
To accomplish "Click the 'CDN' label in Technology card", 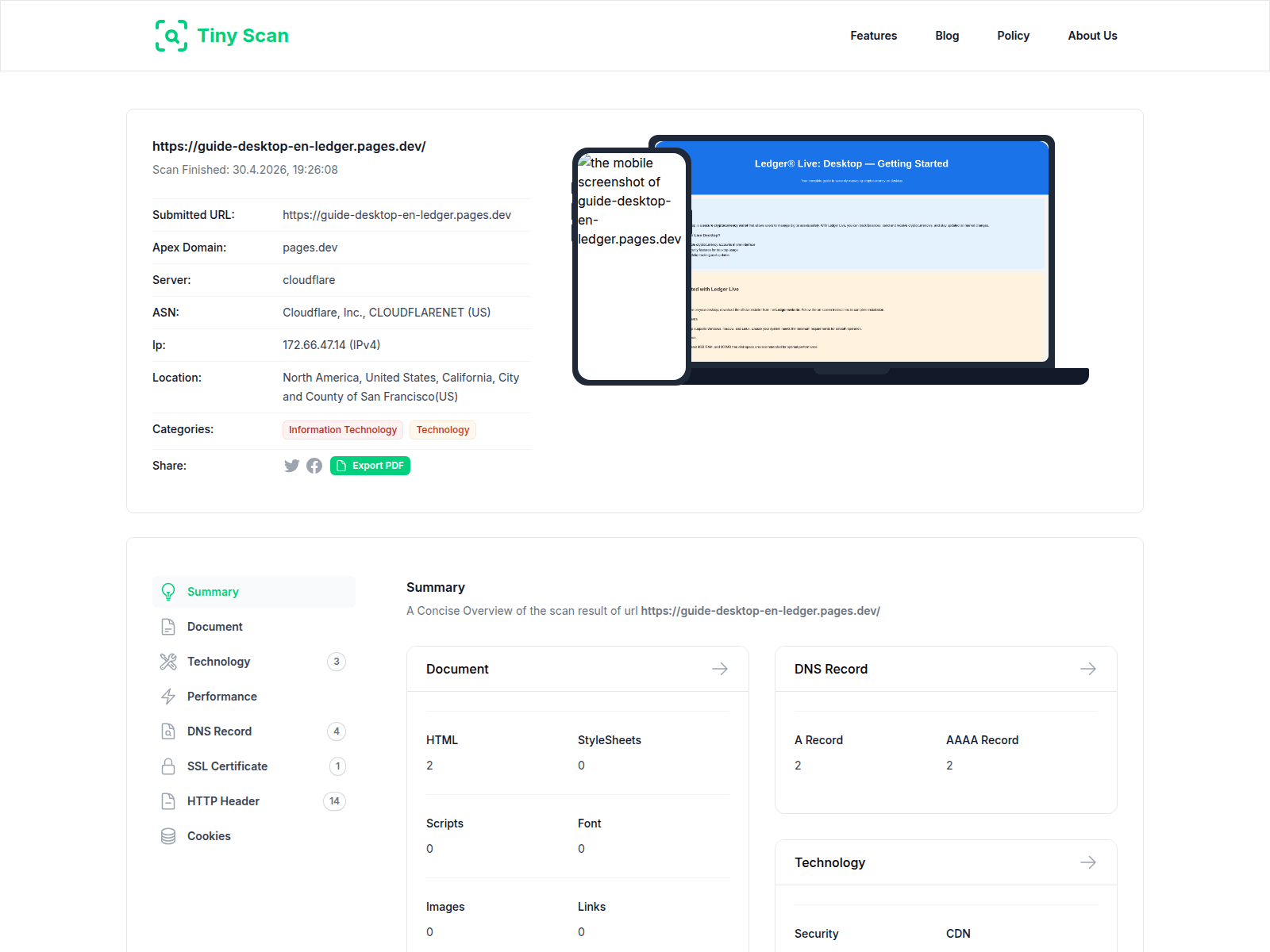I will pos(958,934).
